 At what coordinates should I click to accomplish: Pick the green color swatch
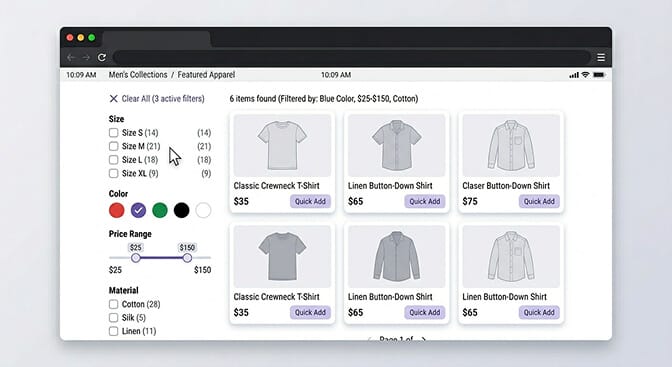[x=160, y=211]
